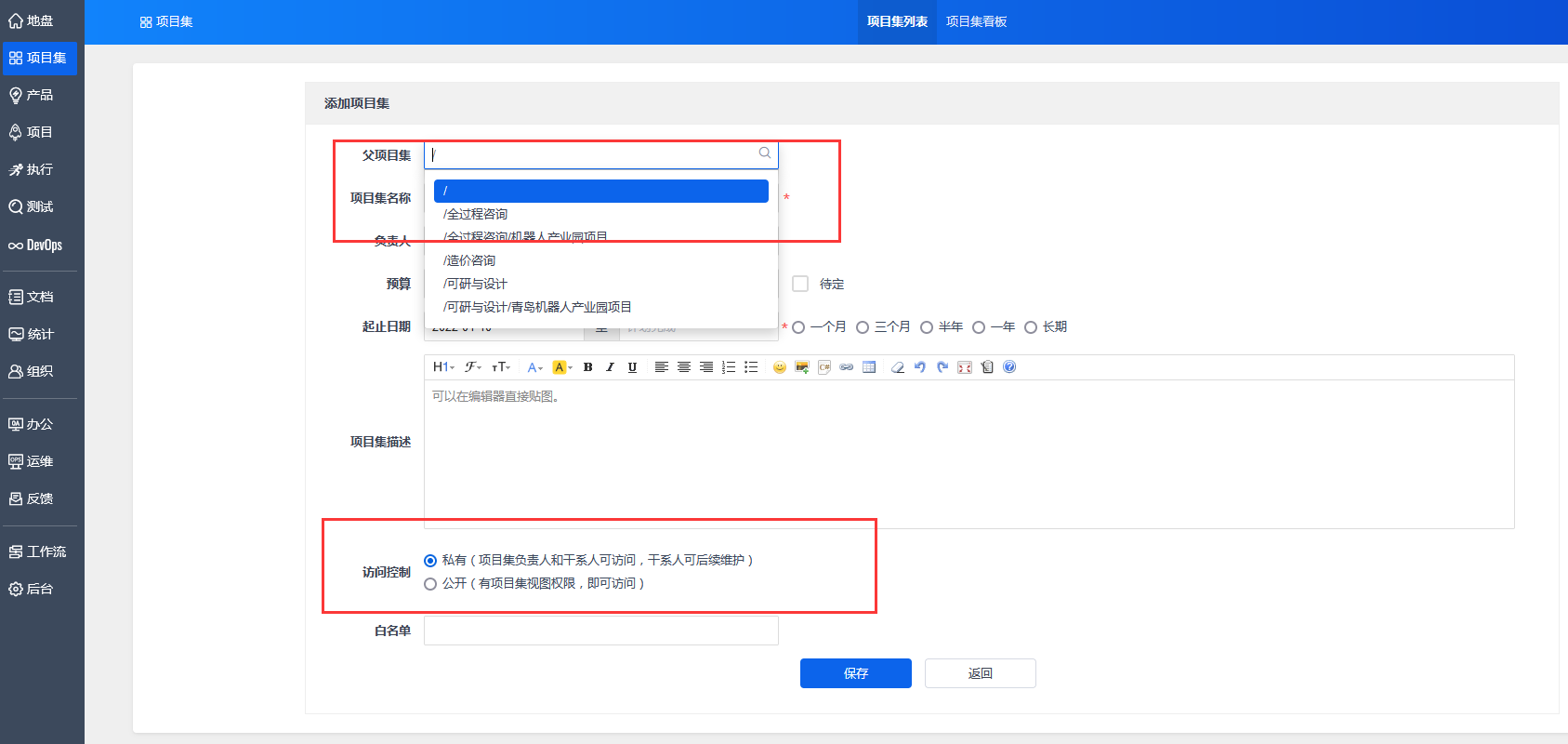Check the 待定 budget checkbox

(800, 284)
